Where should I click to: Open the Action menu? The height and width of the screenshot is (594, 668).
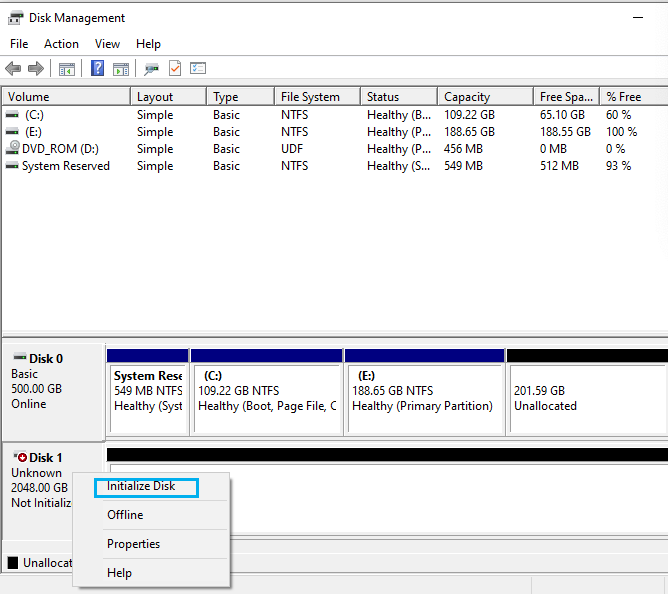(x=61, y=44)
